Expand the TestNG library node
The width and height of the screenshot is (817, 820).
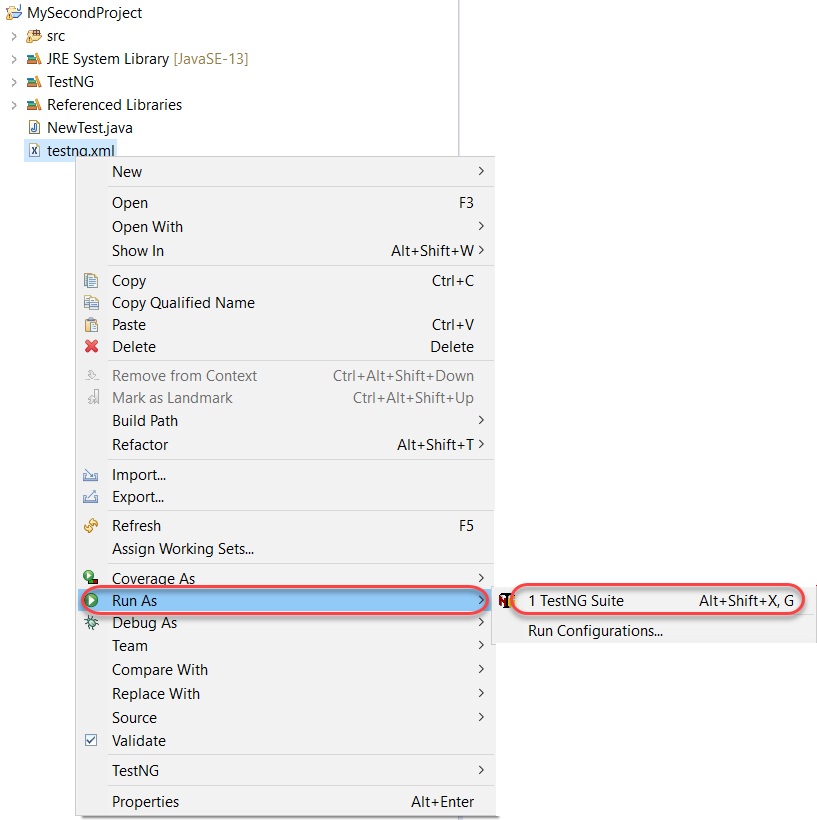14,82
